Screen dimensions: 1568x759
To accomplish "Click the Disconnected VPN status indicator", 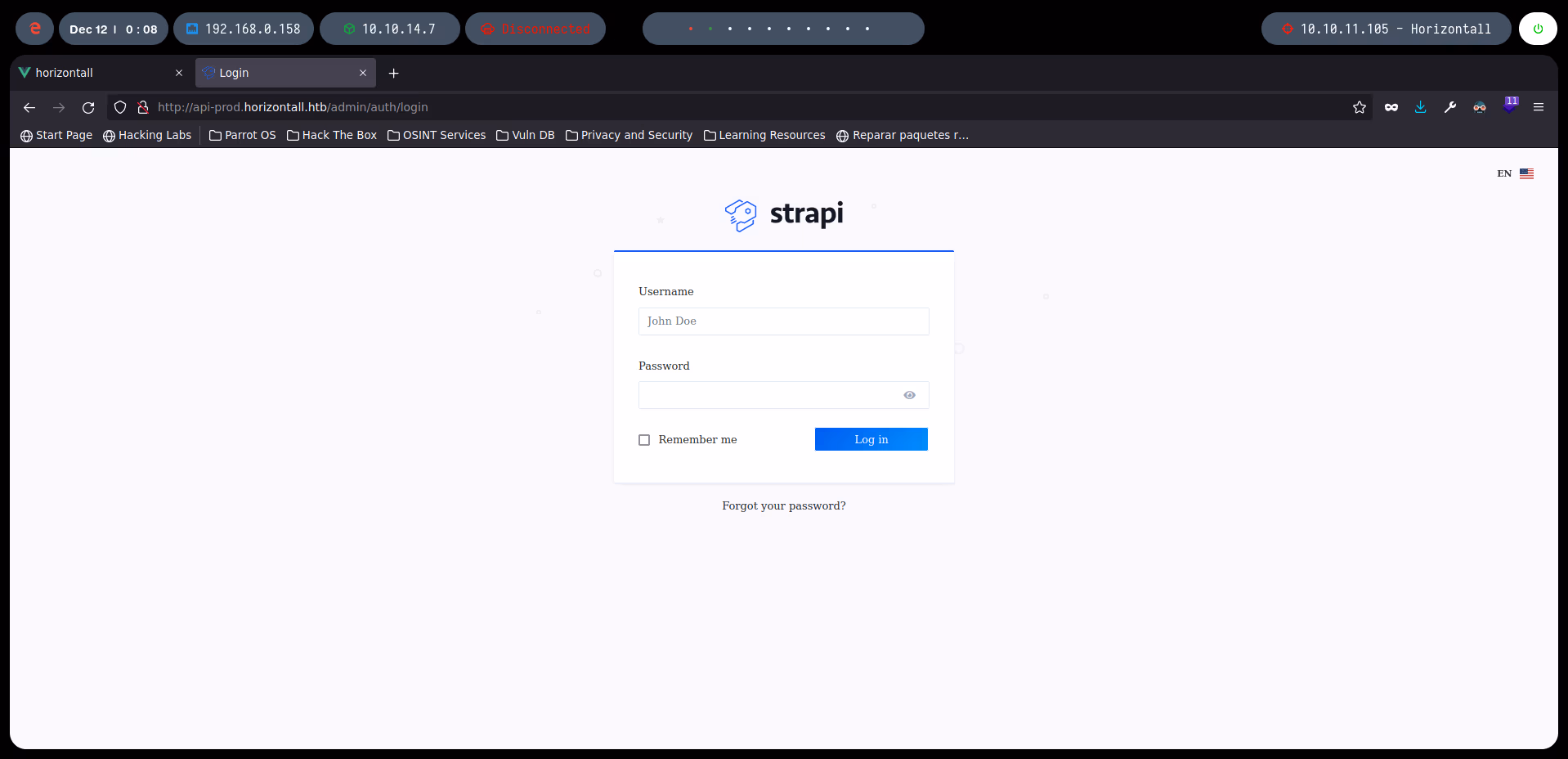I will (535, 29).
